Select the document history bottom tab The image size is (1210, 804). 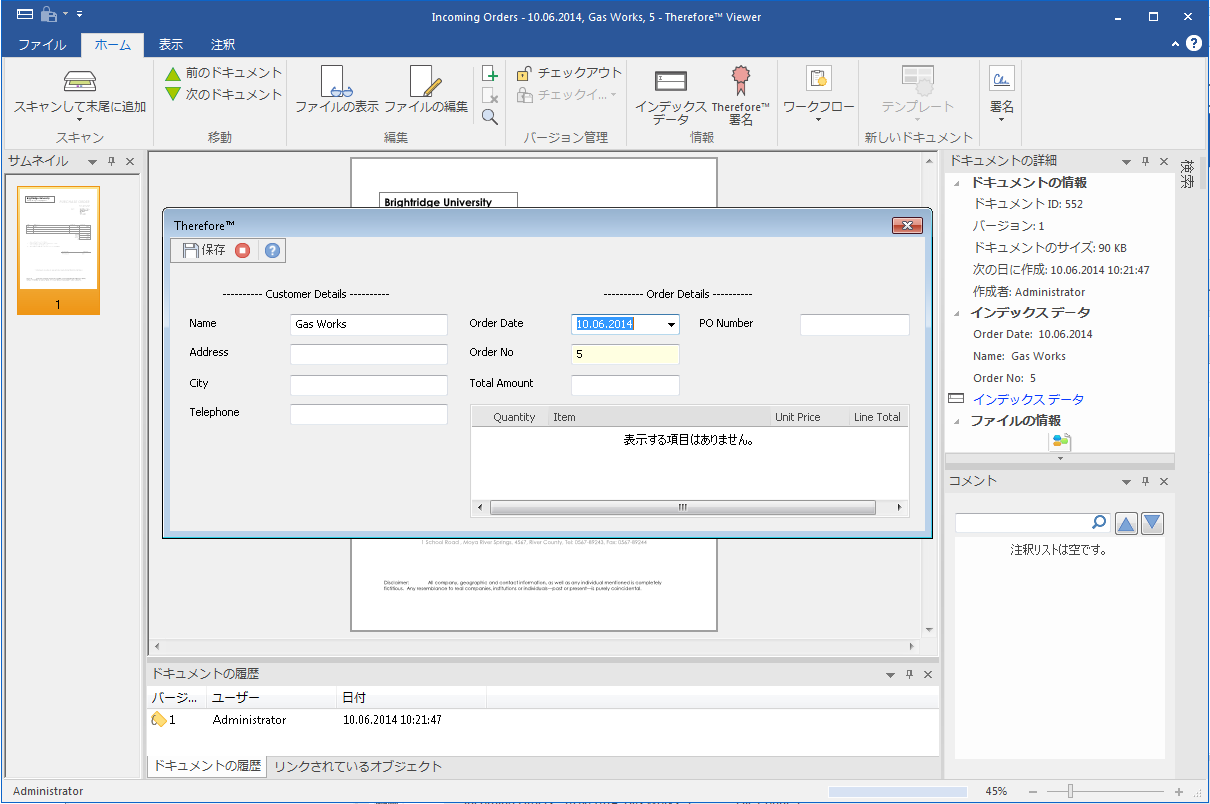(207, 766)
